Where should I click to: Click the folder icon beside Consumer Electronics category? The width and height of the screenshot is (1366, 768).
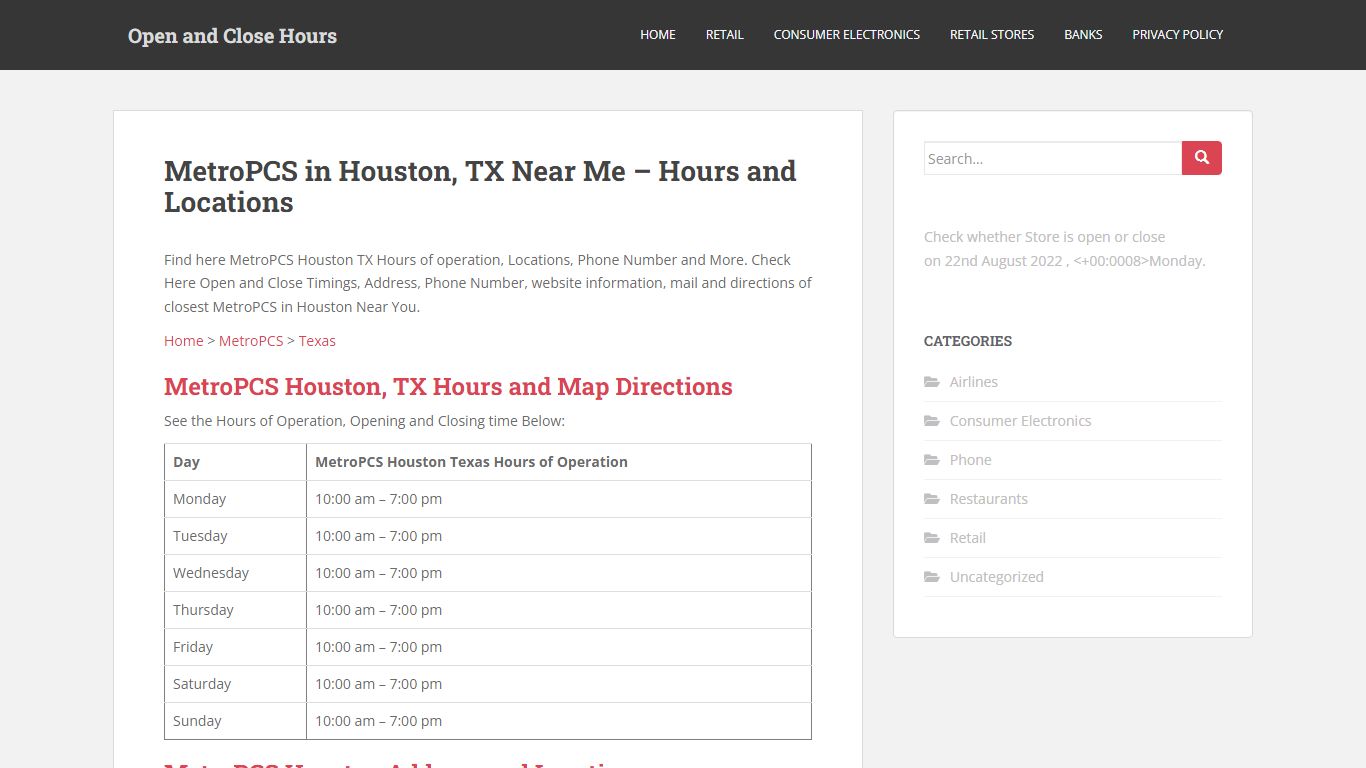click(x=932, y=421)
